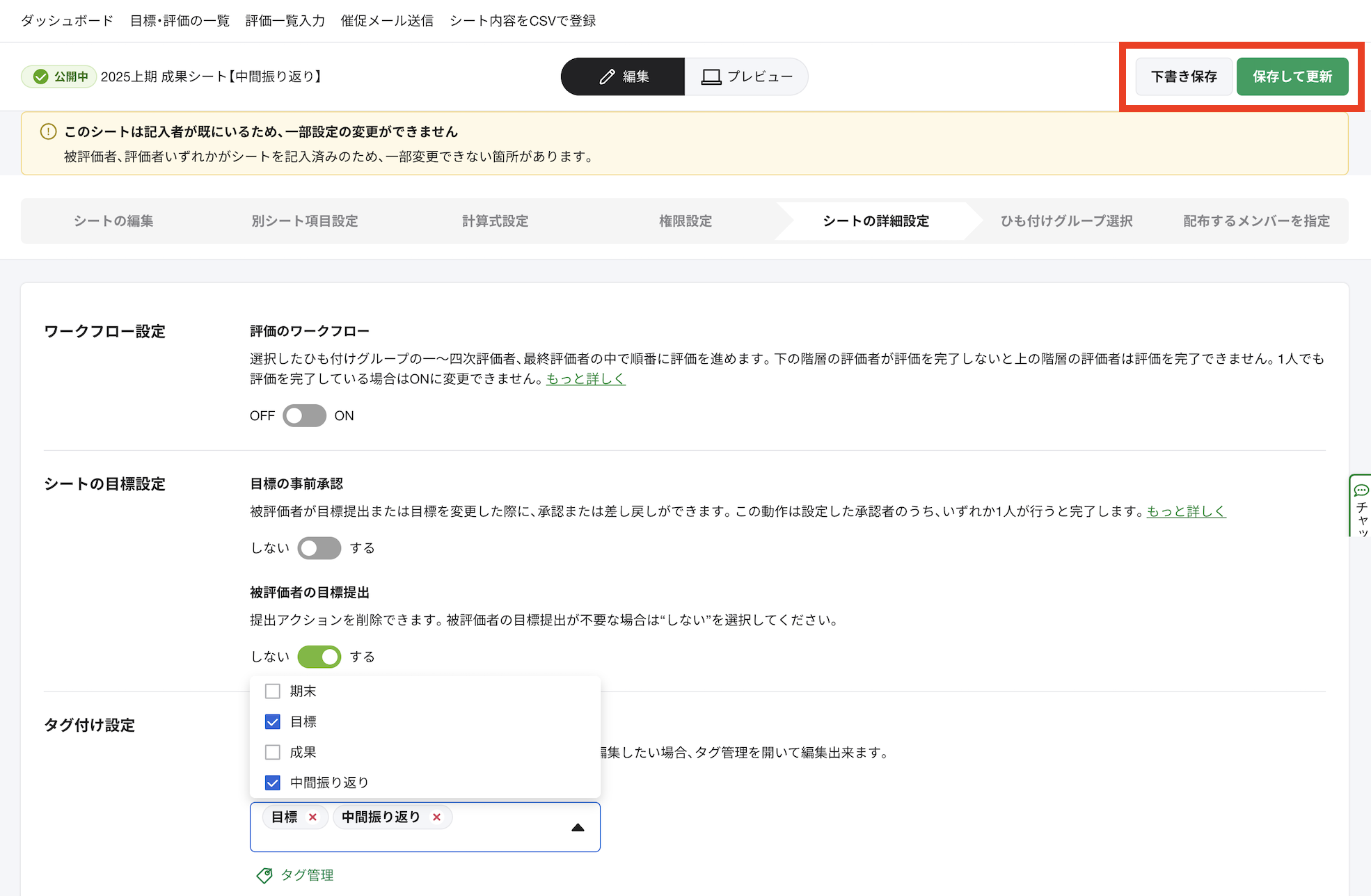Collapse the tag dropdown arrow
The image size is (1371, 896).
point(578,827)
